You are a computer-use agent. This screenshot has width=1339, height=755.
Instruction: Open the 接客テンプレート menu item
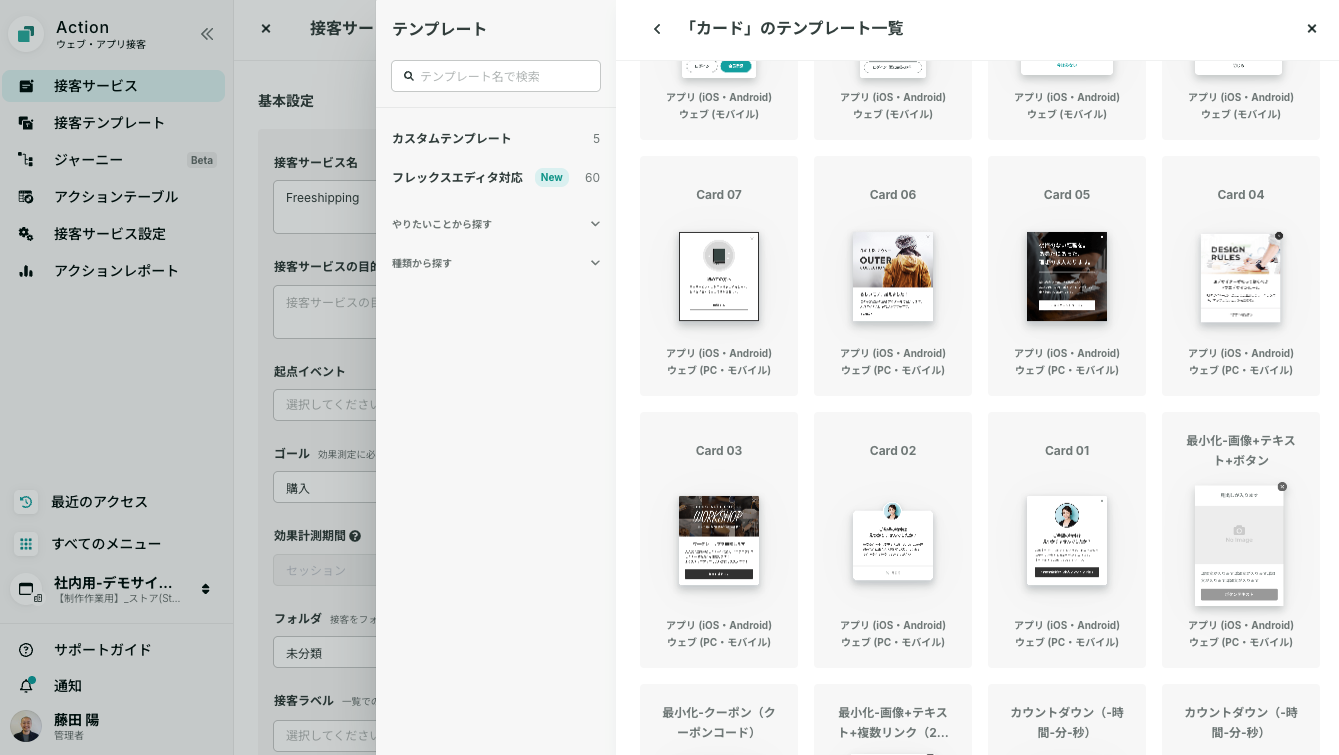point(114,123)
